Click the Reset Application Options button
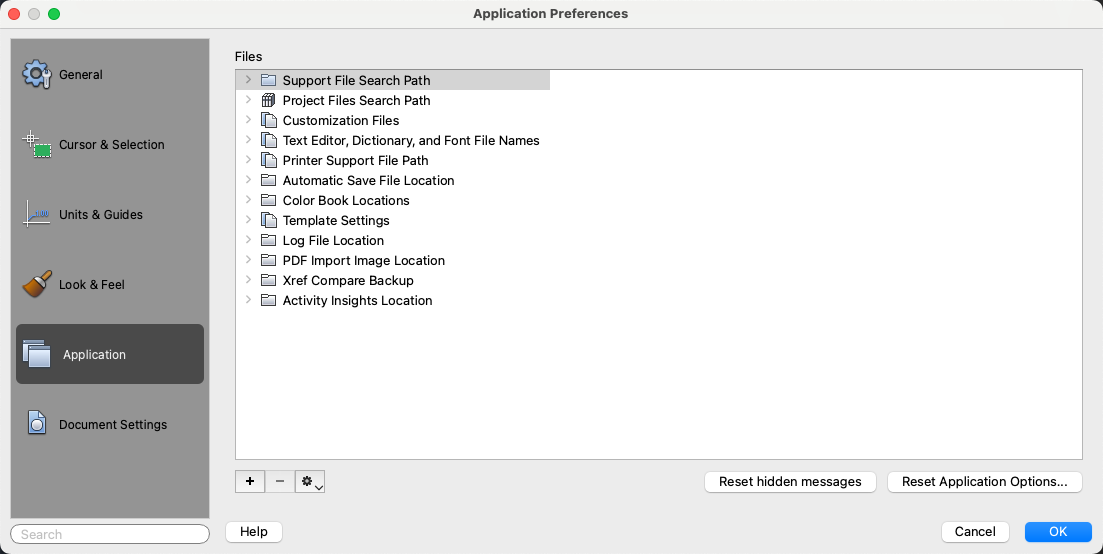Image resolution: width=1103 pixels, height=554 pixels. pyautogui.click(x=985, y=482)
